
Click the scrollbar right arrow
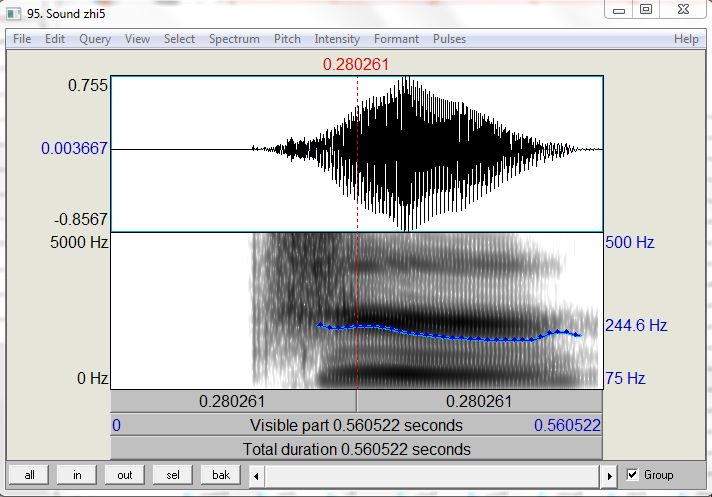(x=609, y=476)
